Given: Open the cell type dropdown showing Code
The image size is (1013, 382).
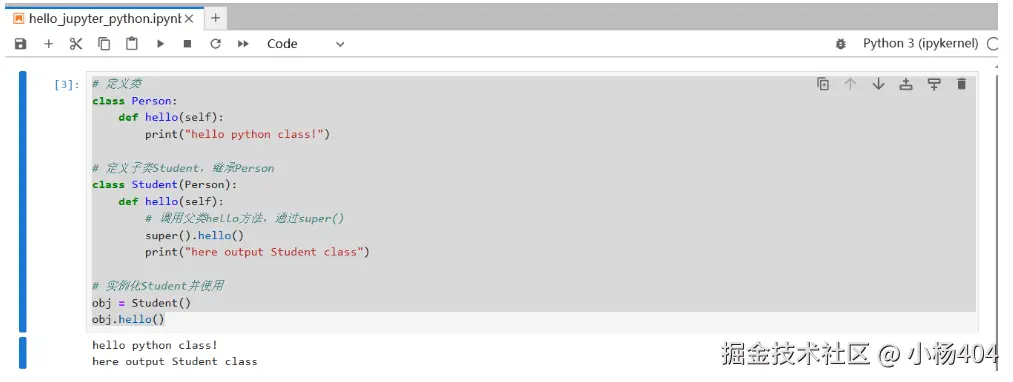Looking at the screenshot, I should pos(306,44).
